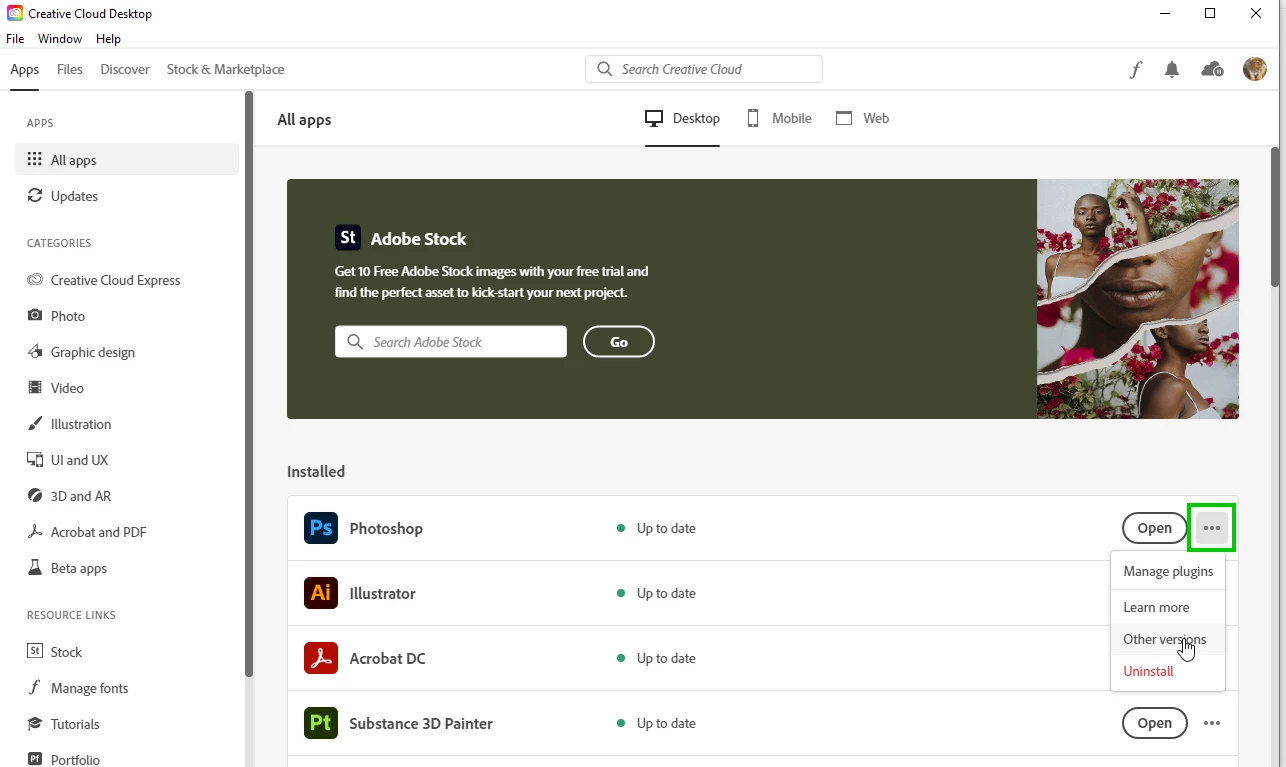Open Substance 3D Painter more options ellipsis
Screen dimensions: 1286x767
click(1212, 723)
